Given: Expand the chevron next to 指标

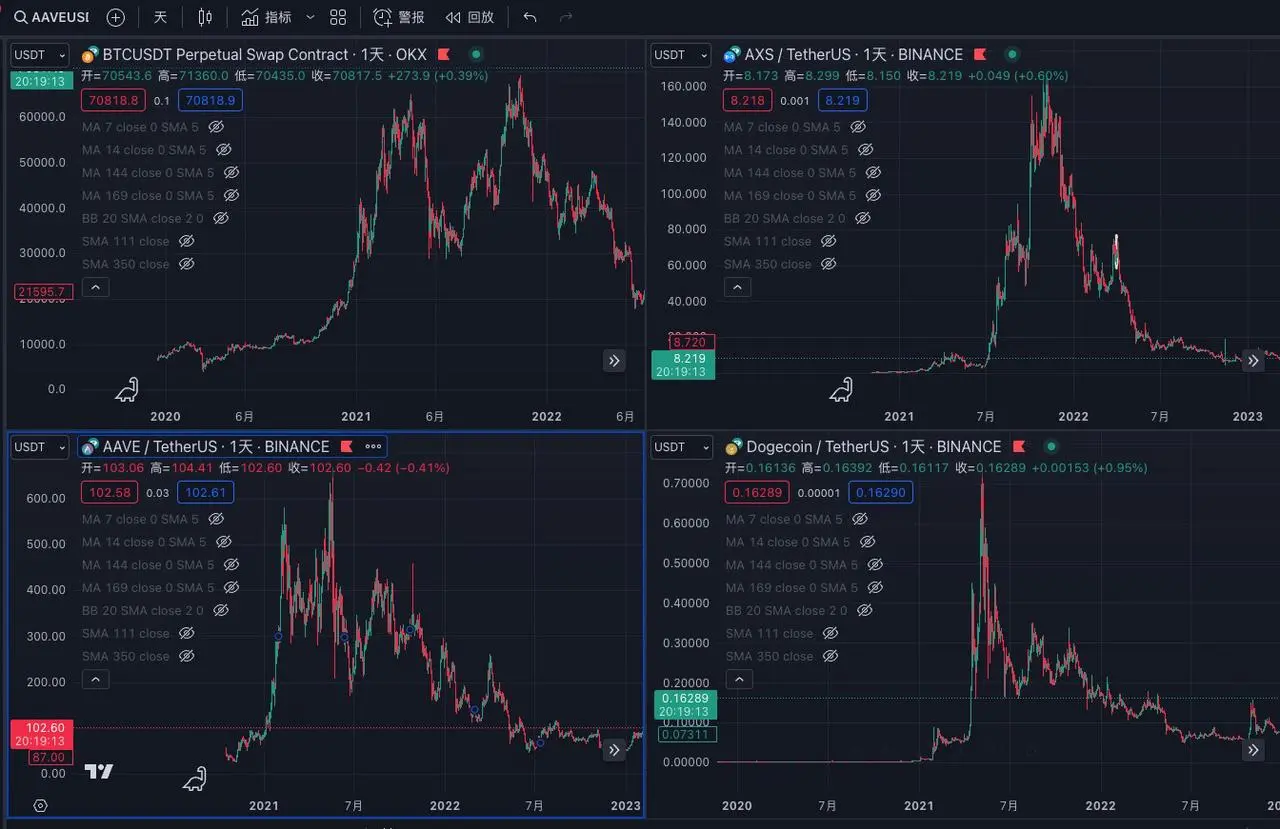Looking at the screenshot, I should [x=310, y=17].
